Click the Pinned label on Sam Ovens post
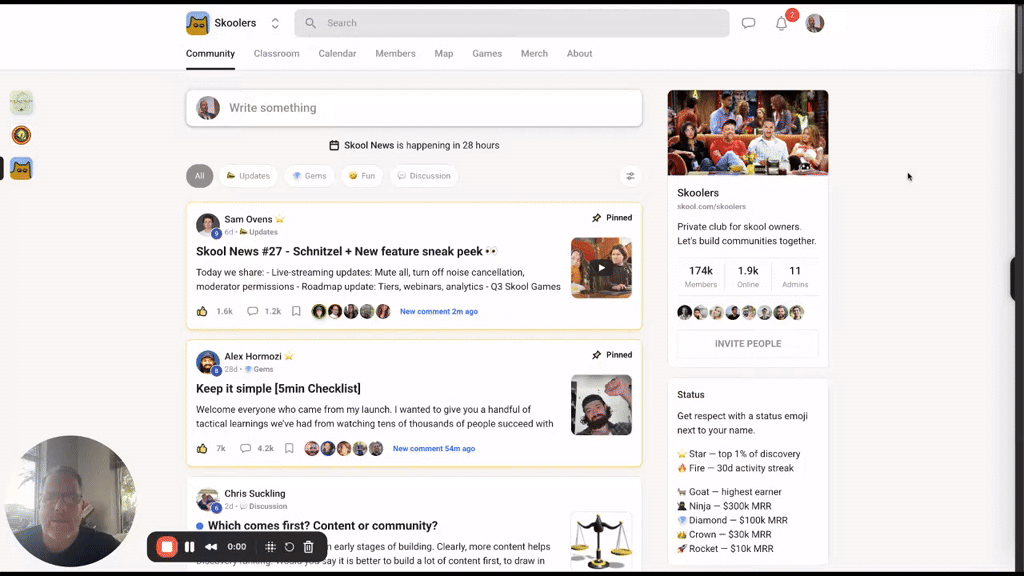 612,217
